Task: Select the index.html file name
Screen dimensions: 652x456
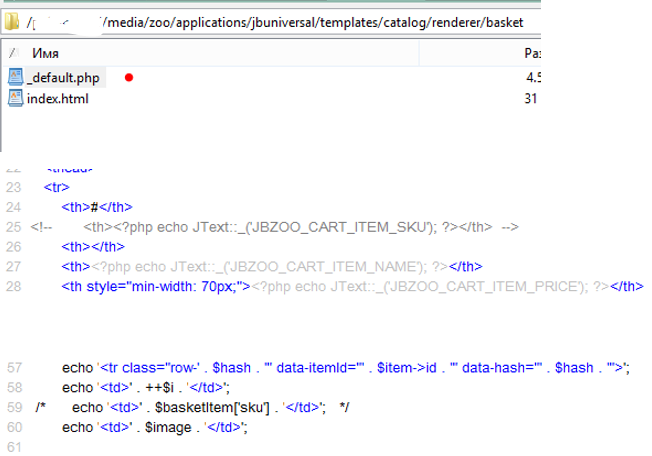Action: (58, 98)
